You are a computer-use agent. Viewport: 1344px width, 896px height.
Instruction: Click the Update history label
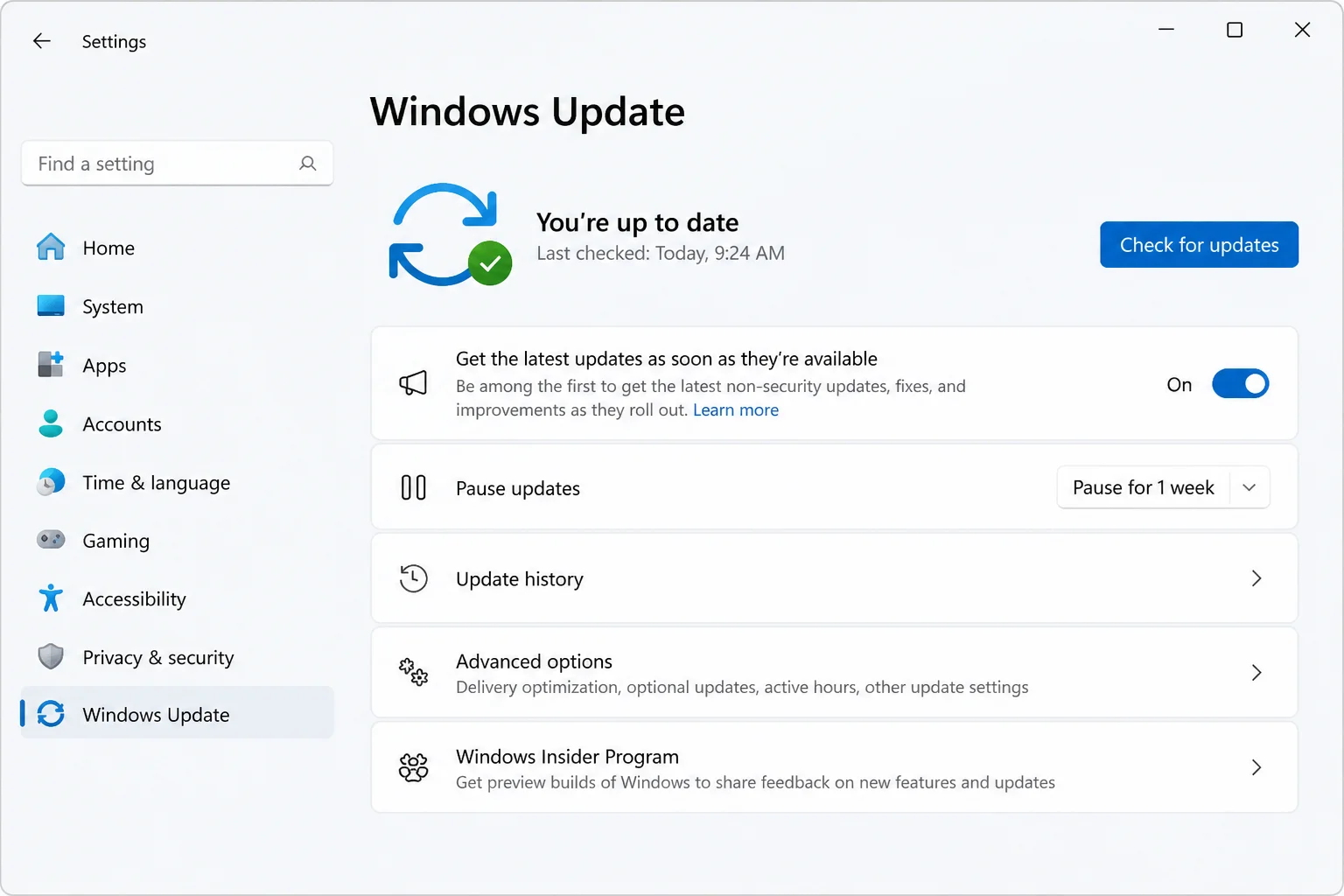[x=520, y=578]
